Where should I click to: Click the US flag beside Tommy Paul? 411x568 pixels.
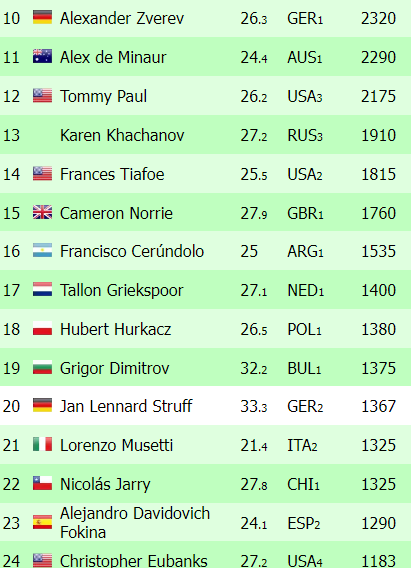tap(42, 96)
